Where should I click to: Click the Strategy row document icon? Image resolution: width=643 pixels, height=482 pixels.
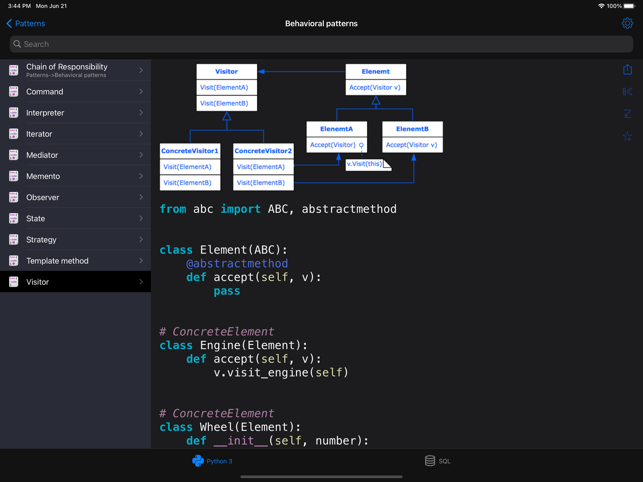pyautogui.click(x=14, y=240)
